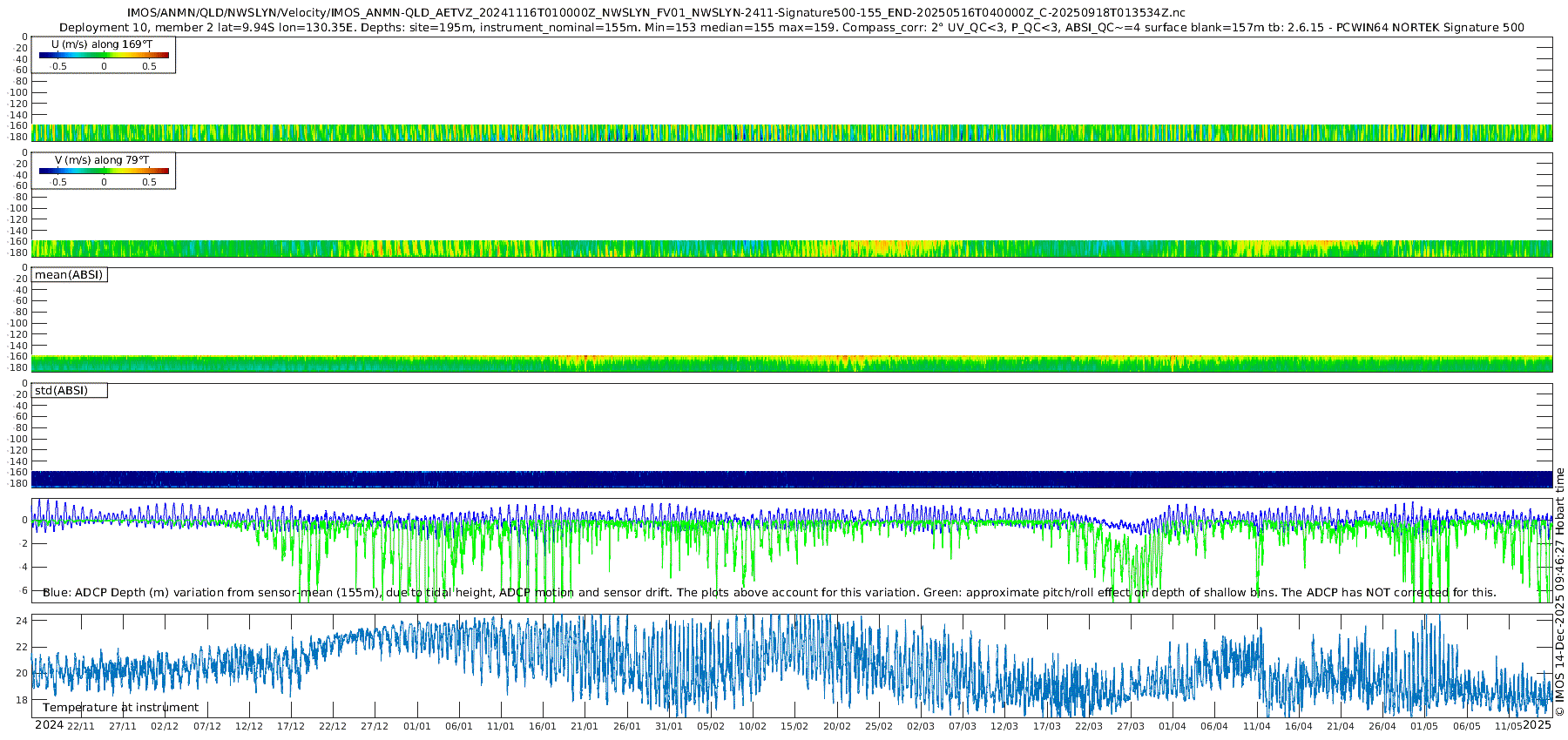Click the V velocity colorbar legend

tap(104, 172)
